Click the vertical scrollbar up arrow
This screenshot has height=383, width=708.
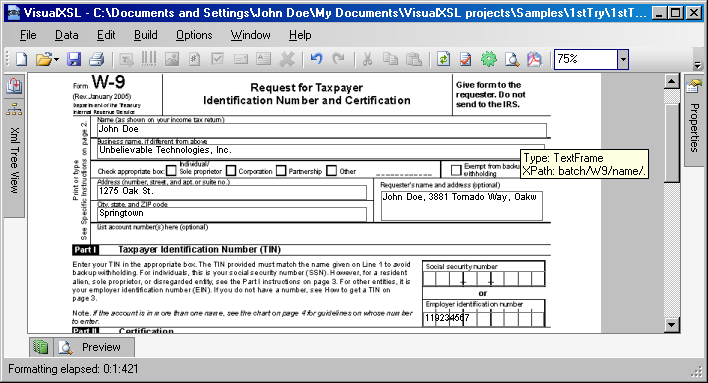click(x=671, y=81)
